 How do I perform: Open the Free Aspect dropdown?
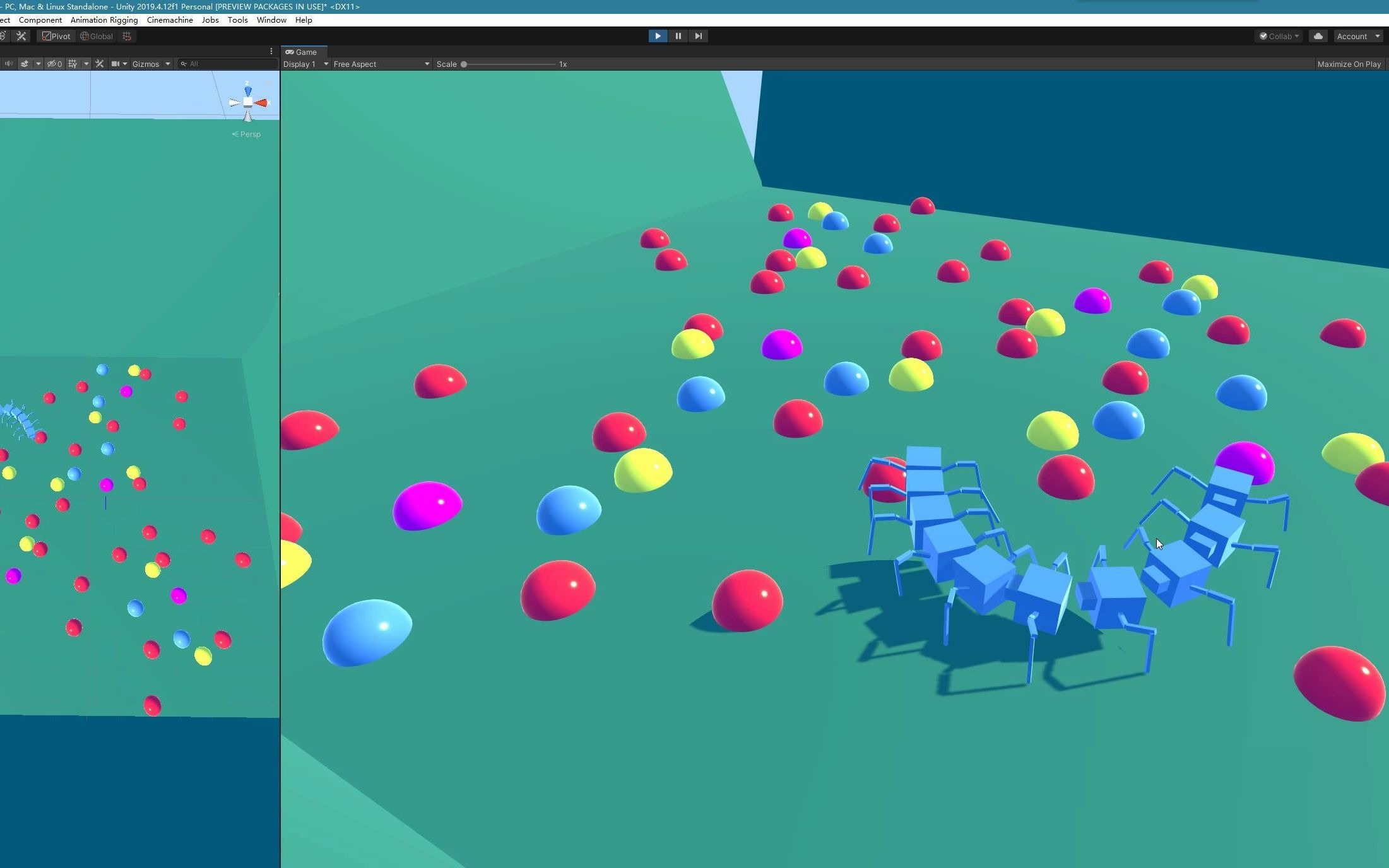click(379, 64)
